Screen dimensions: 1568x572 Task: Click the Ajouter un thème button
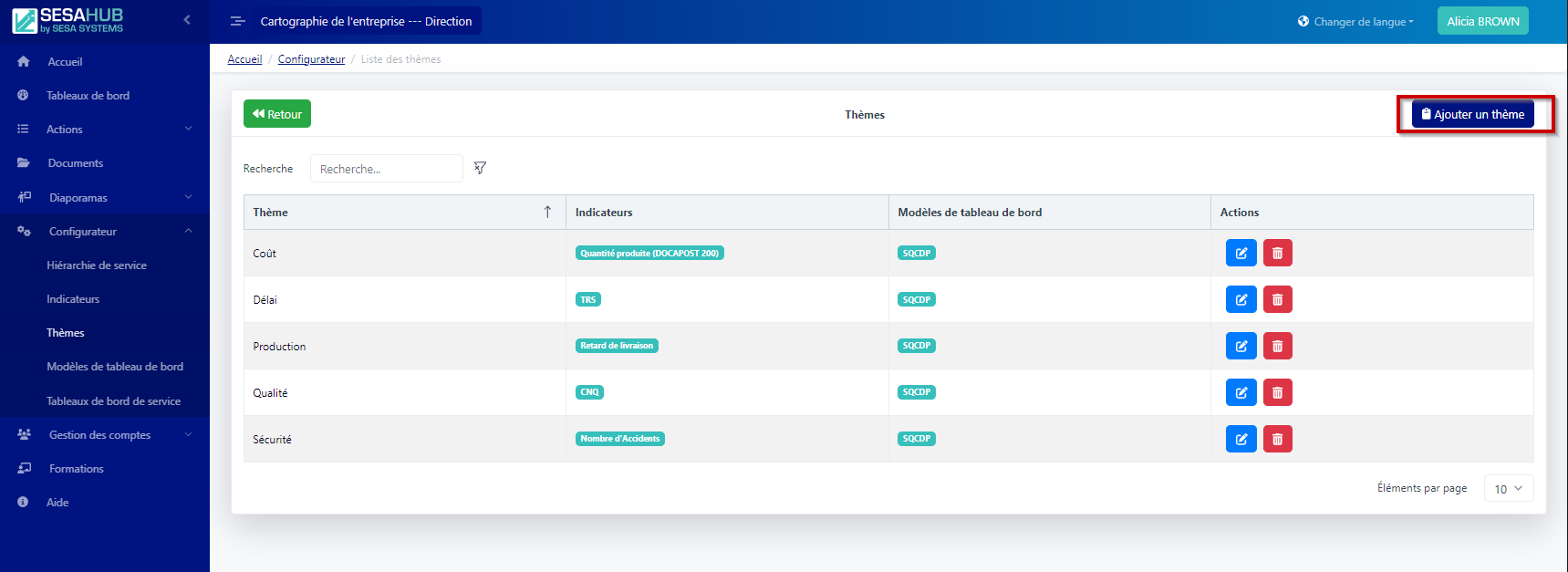click(1472, 114)
